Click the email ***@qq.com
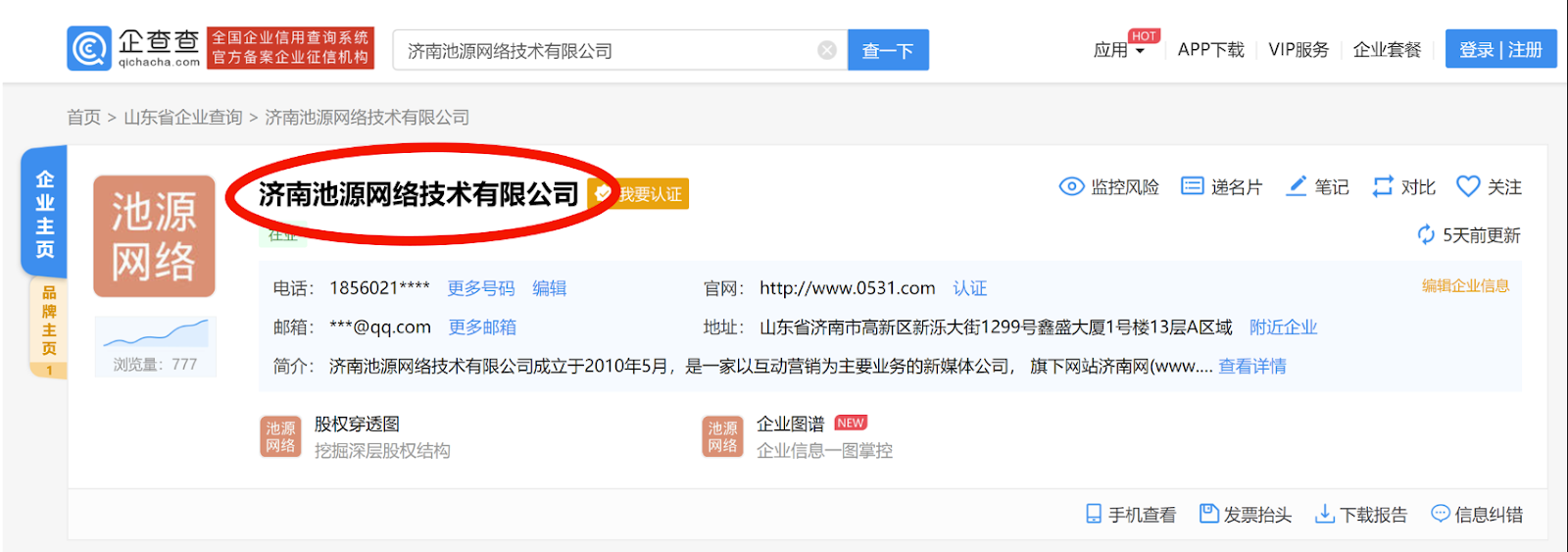The height and width of the screenshot is (552, 1568). click(380, 327)
